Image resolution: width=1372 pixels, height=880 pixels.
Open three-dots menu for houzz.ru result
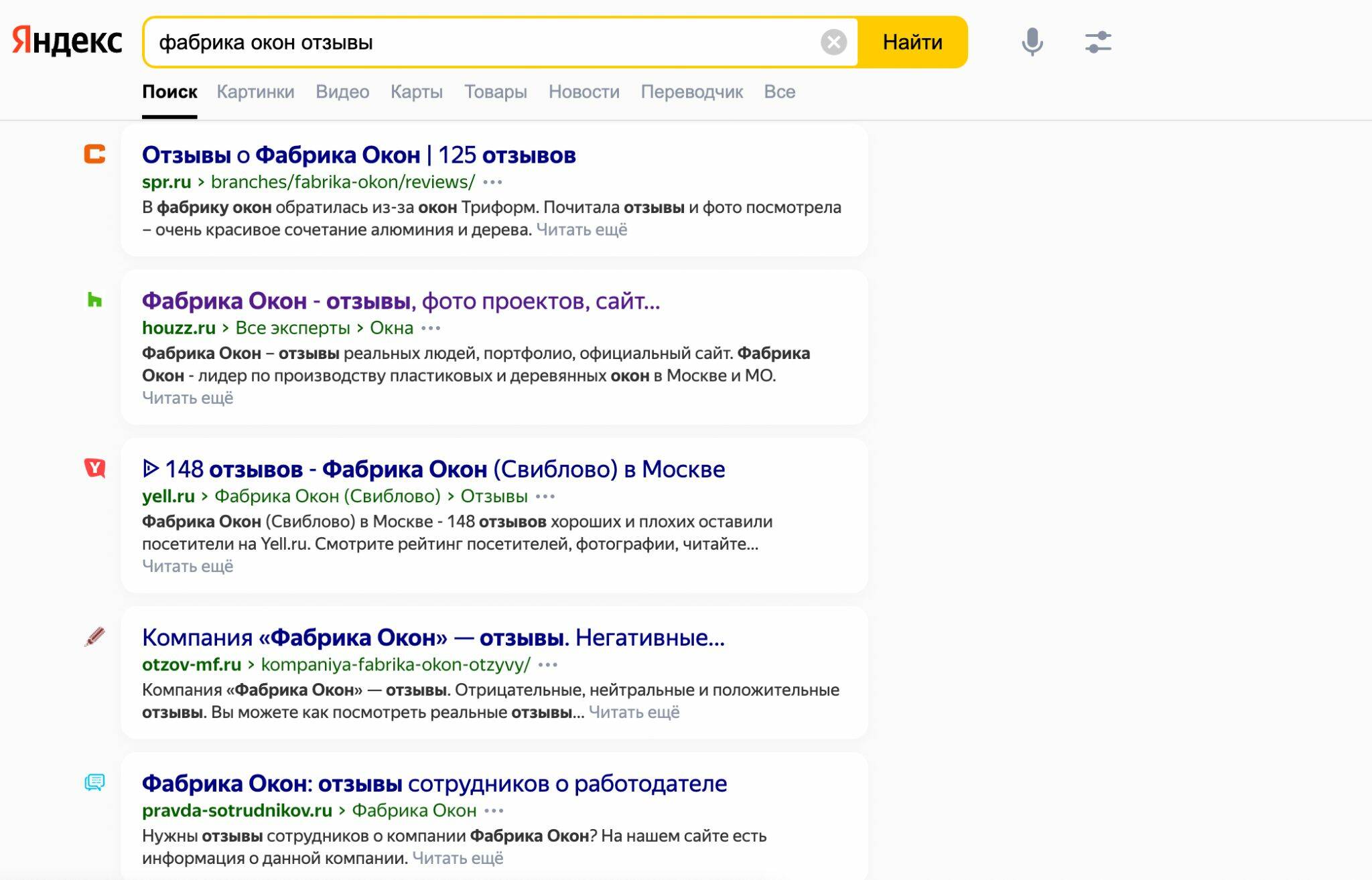coord(431,328)
